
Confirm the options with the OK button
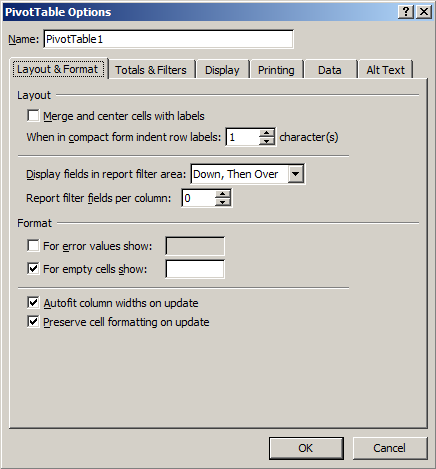[x=306, y=448]
